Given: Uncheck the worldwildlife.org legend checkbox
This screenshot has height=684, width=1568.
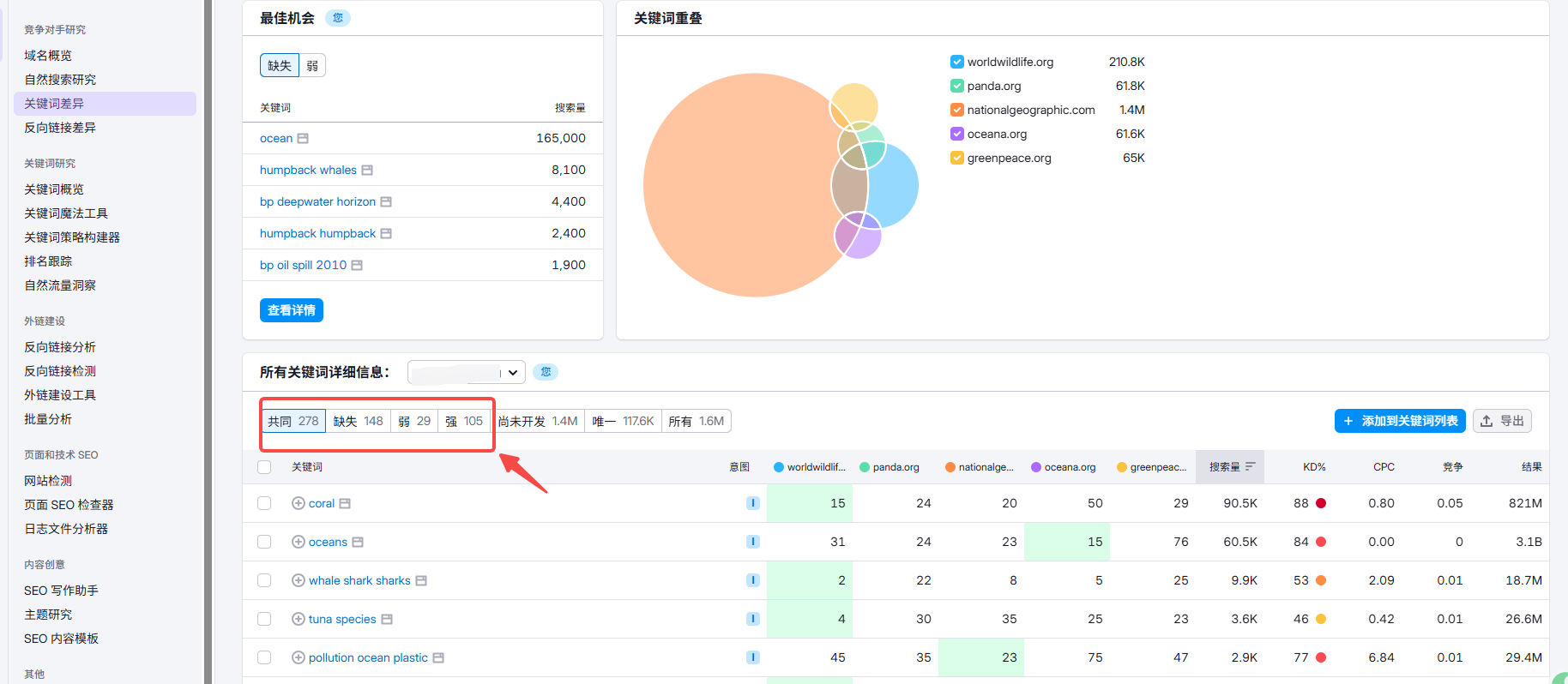Looking at the screenshot, I should pyautogui.click(x=956, y=62).
